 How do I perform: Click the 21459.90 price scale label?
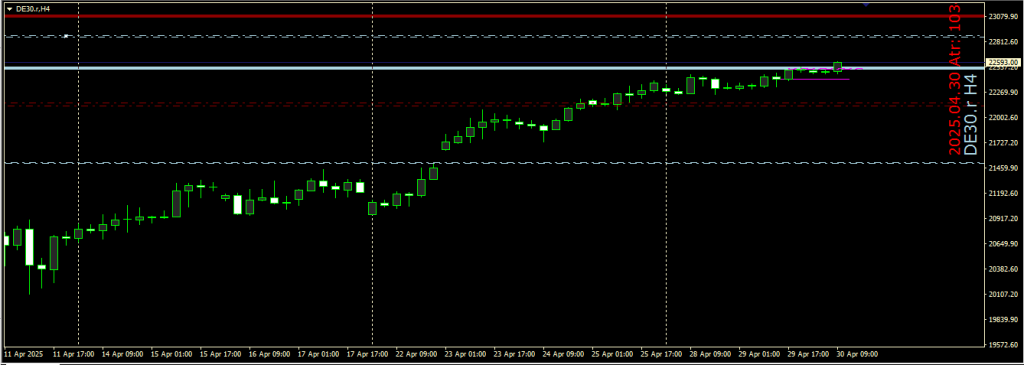pyautogui.click(x=1002, y=168)
